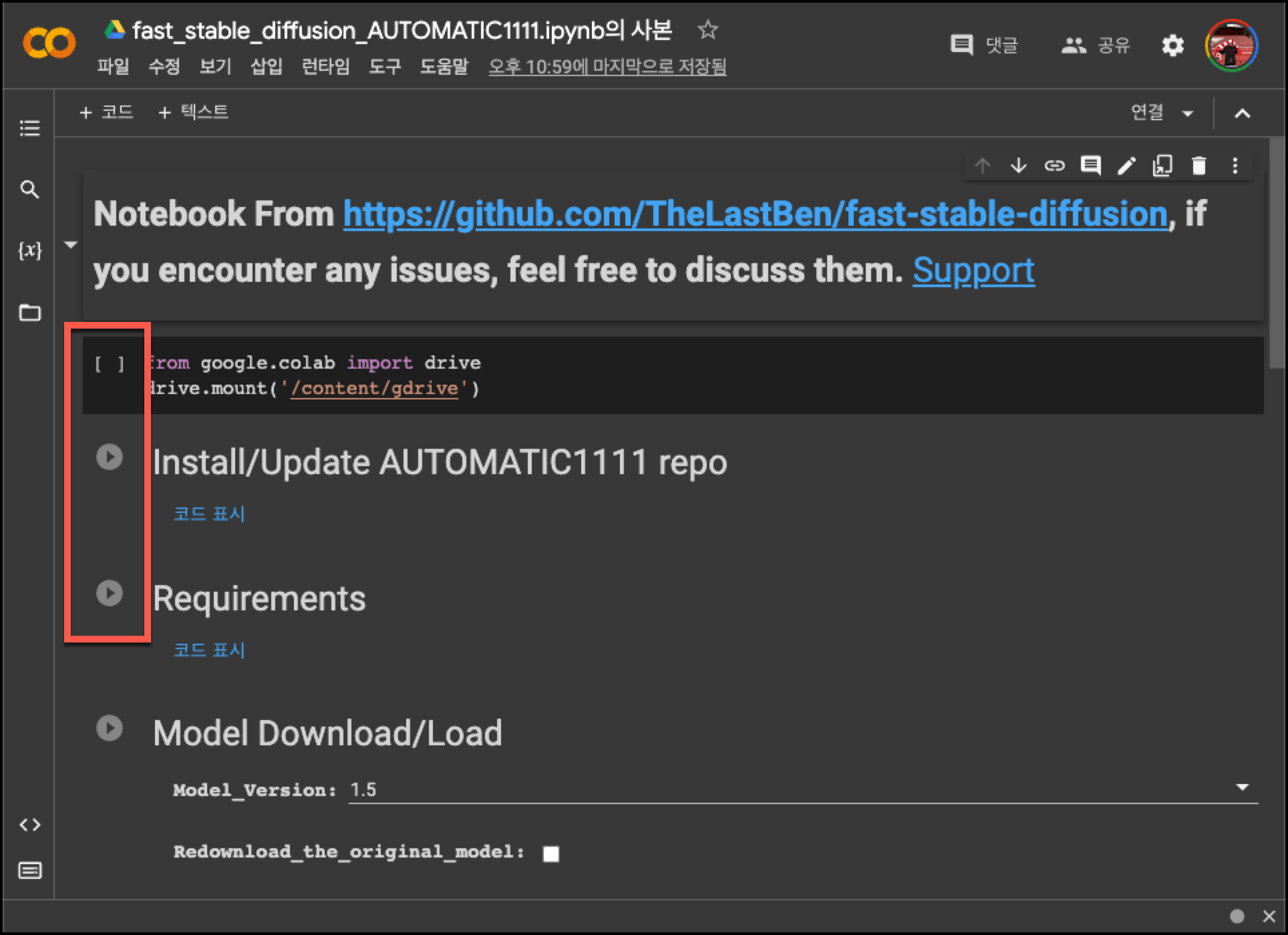This screenshot has height=935, width=1288.
Task: Open the 런타임 menu
Action: click(325, 66)
